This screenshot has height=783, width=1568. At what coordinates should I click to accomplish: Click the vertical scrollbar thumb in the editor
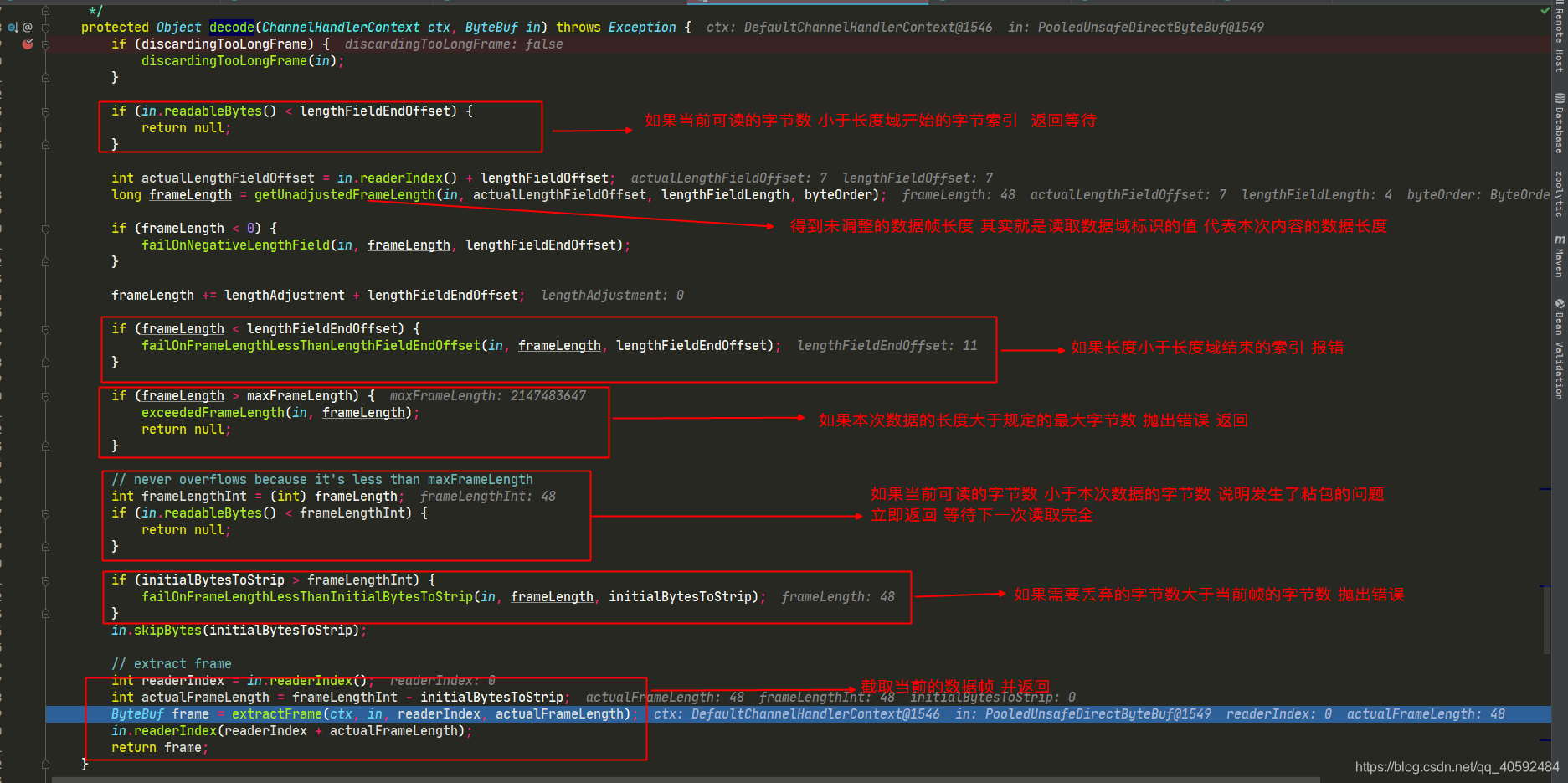click(x=1546, y=620)
